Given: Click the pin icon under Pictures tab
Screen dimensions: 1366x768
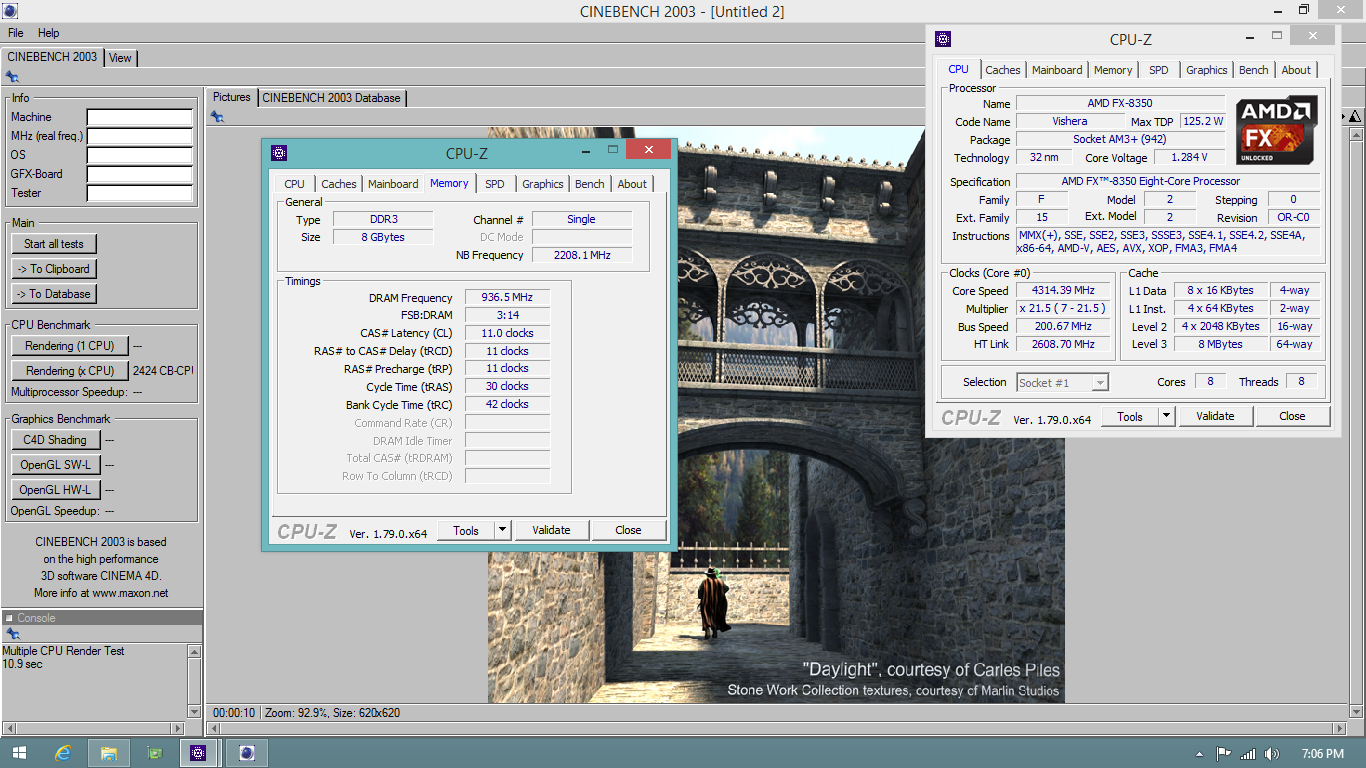Looking at the screenshot, I should tap(217, 117).
